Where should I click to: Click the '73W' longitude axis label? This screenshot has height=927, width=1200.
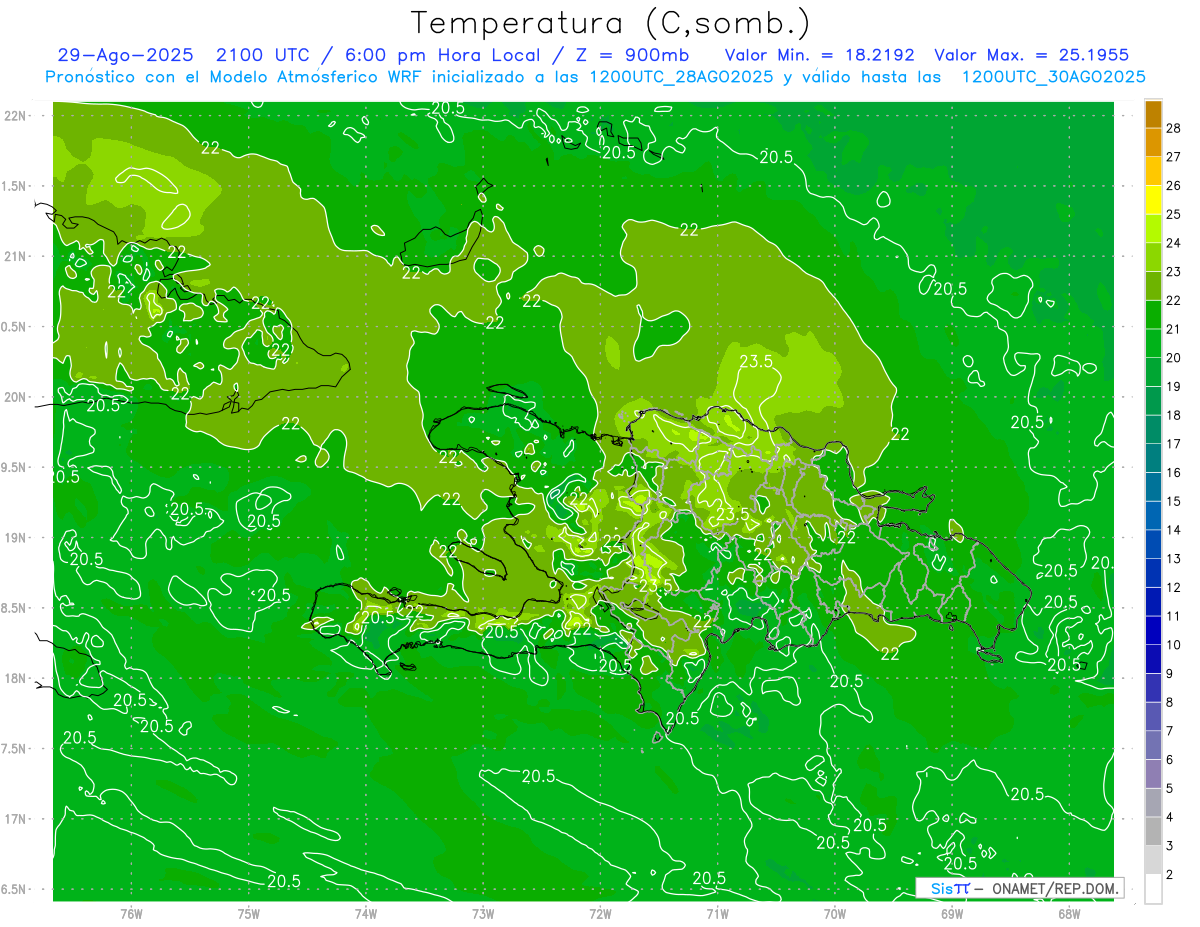[483, 913]
